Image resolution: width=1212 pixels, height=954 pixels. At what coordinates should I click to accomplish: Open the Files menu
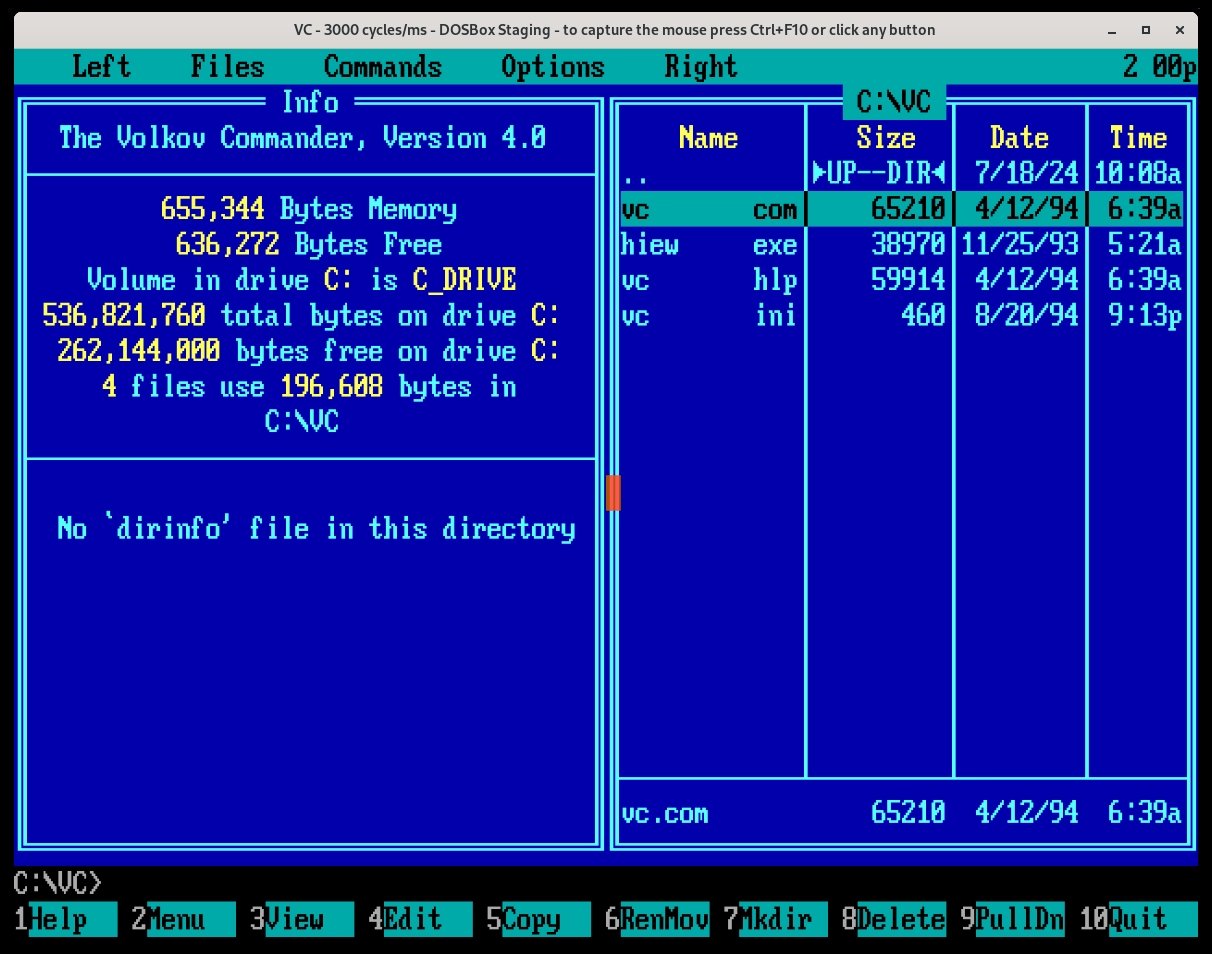(x=227, y=67)
